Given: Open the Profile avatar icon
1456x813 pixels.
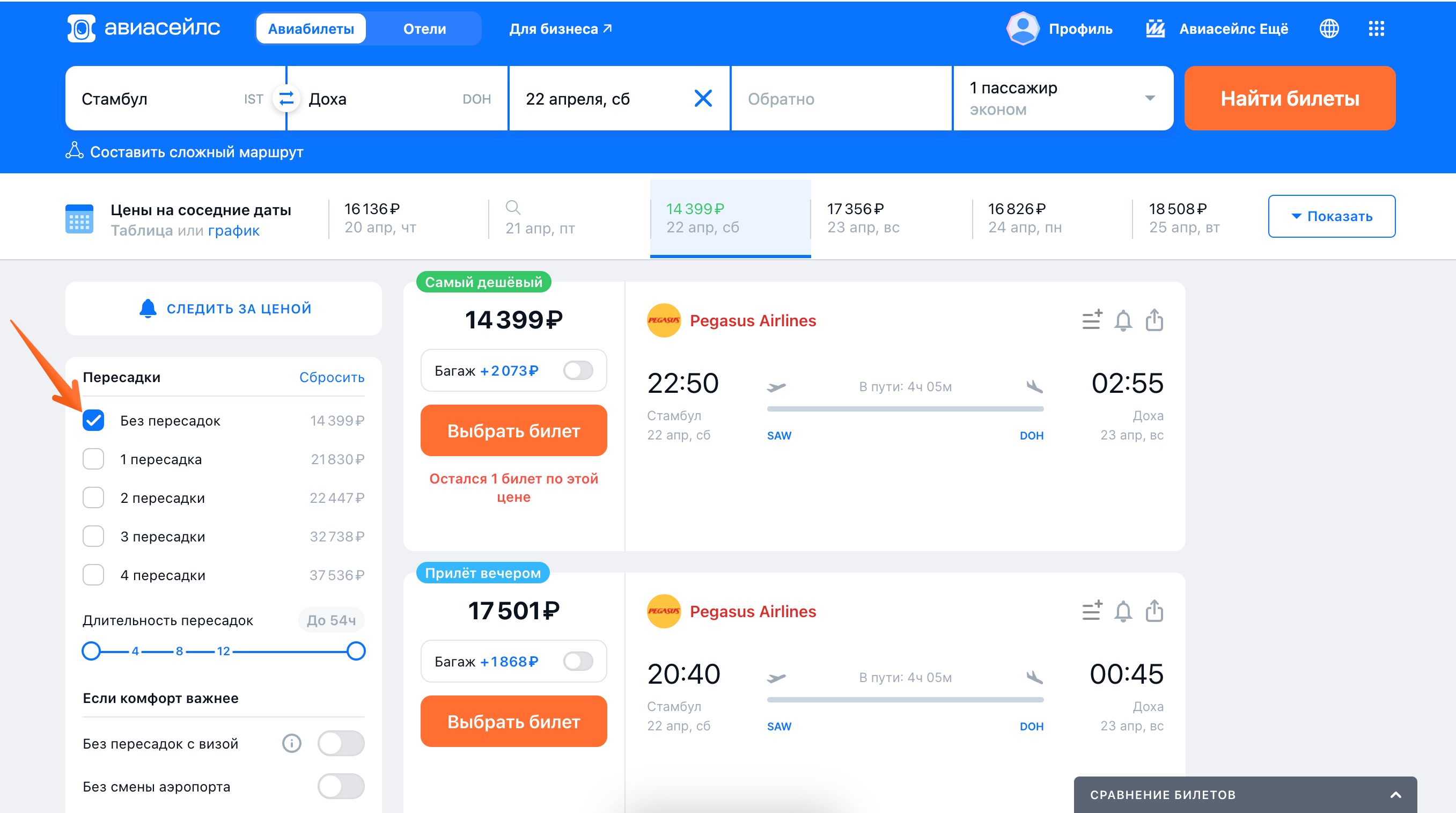Looking at the screenshot, I should 1023,28.
